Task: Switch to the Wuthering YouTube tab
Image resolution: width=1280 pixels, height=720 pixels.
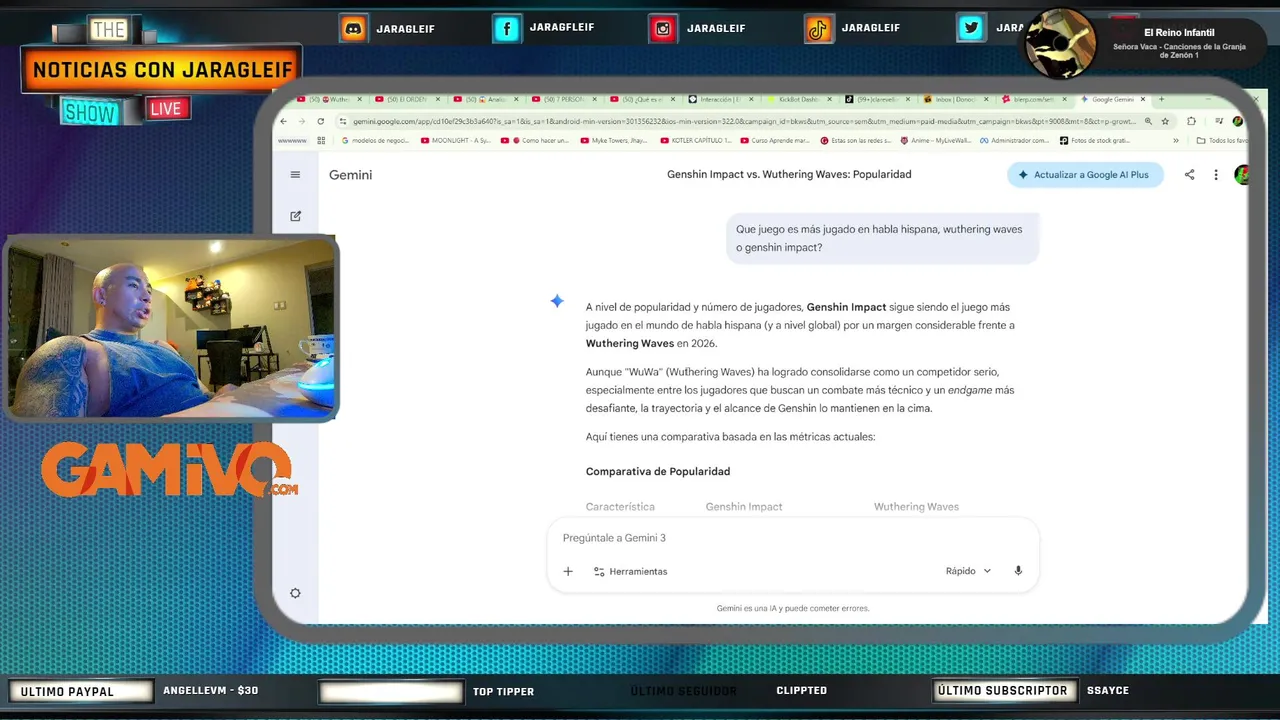Action: pos(329,99)
